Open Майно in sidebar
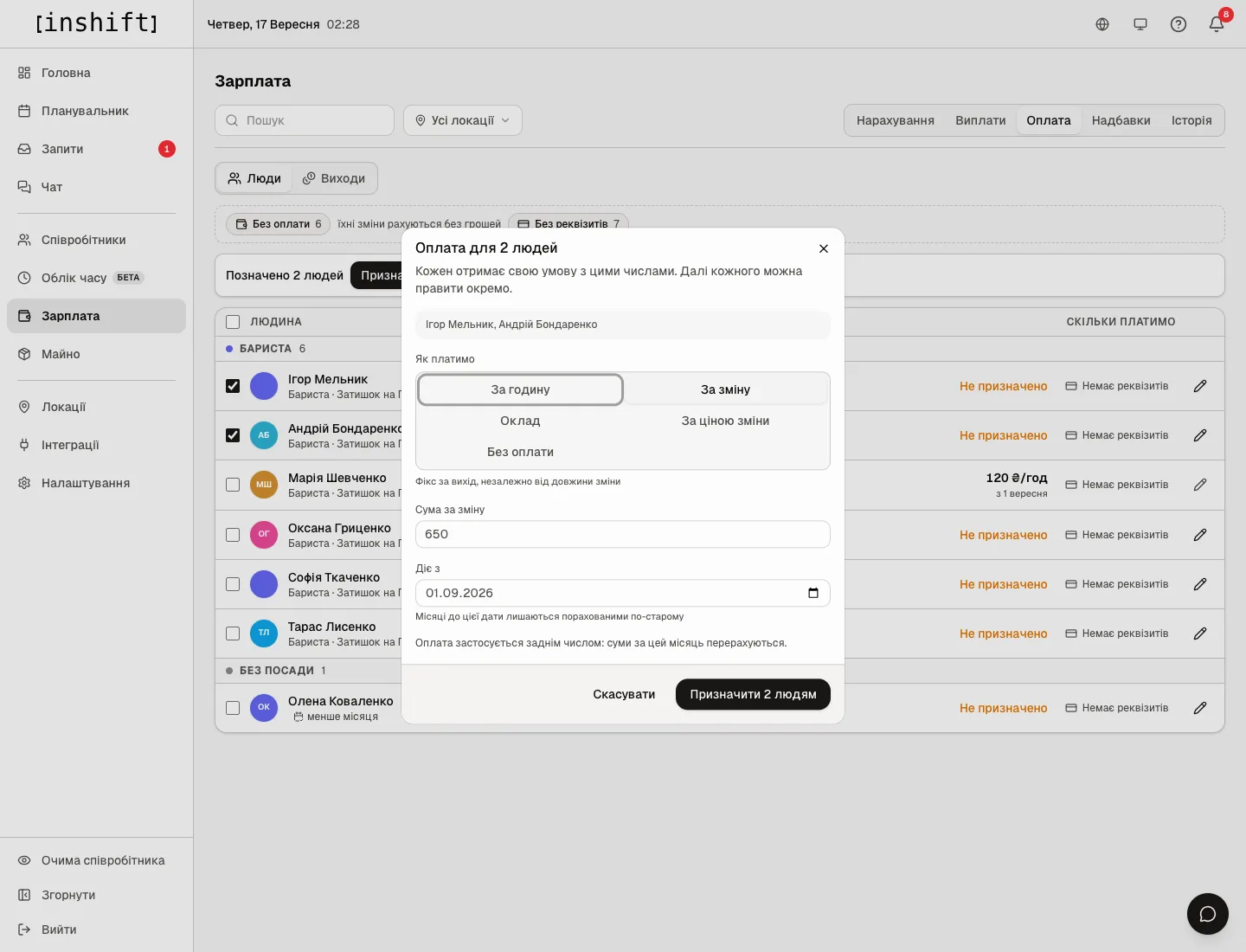 pyautogui.click(x=96, y=354)
